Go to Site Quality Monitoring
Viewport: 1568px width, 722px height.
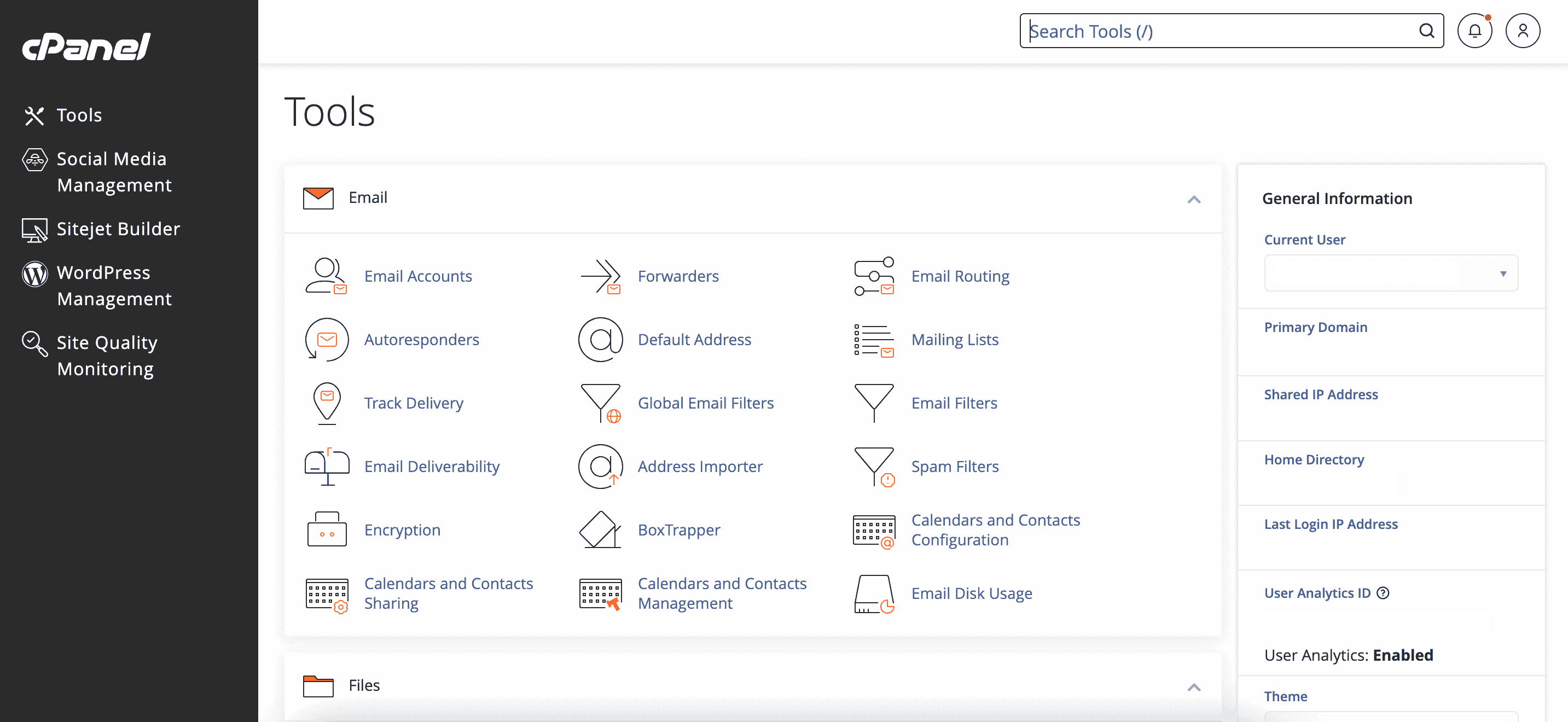107,355
